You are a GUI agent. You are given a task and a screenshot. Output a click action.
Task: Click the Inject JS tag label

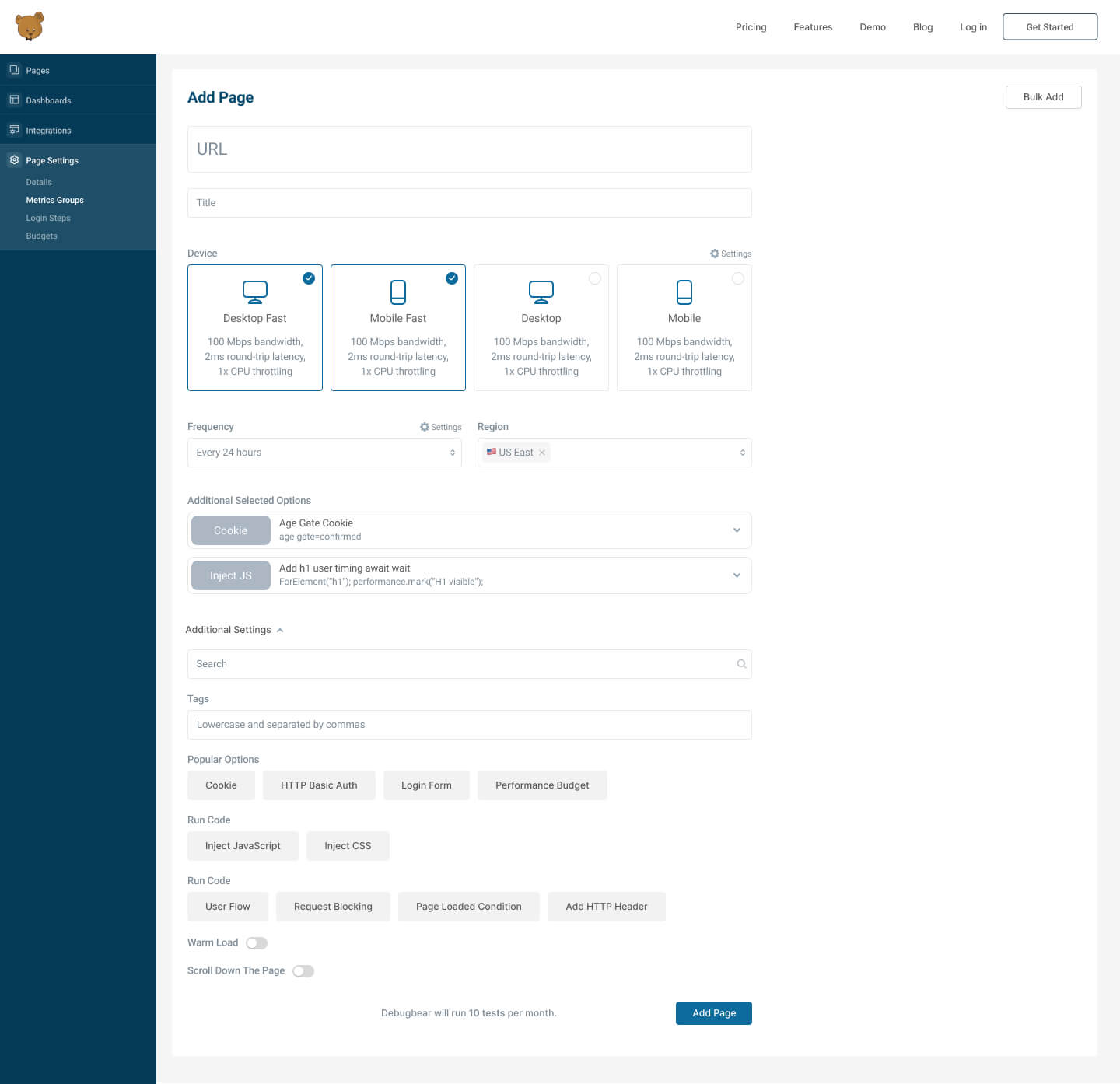pyautogui.click(x=231, y=575)
